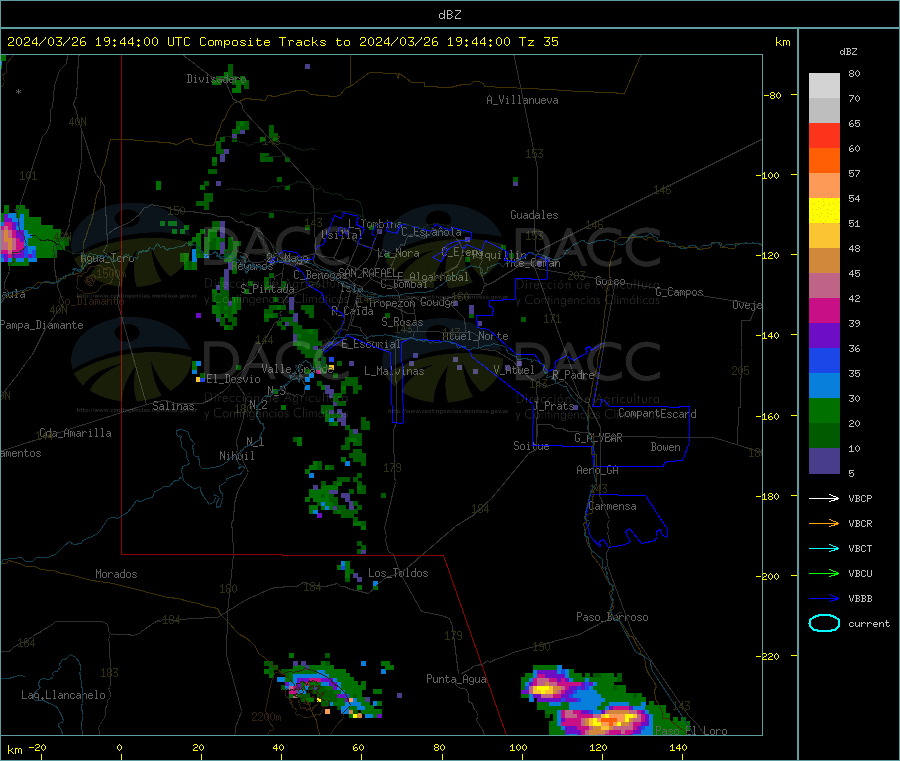
Task: Click the Paso_Barroso map label
Action: point(612,617)
